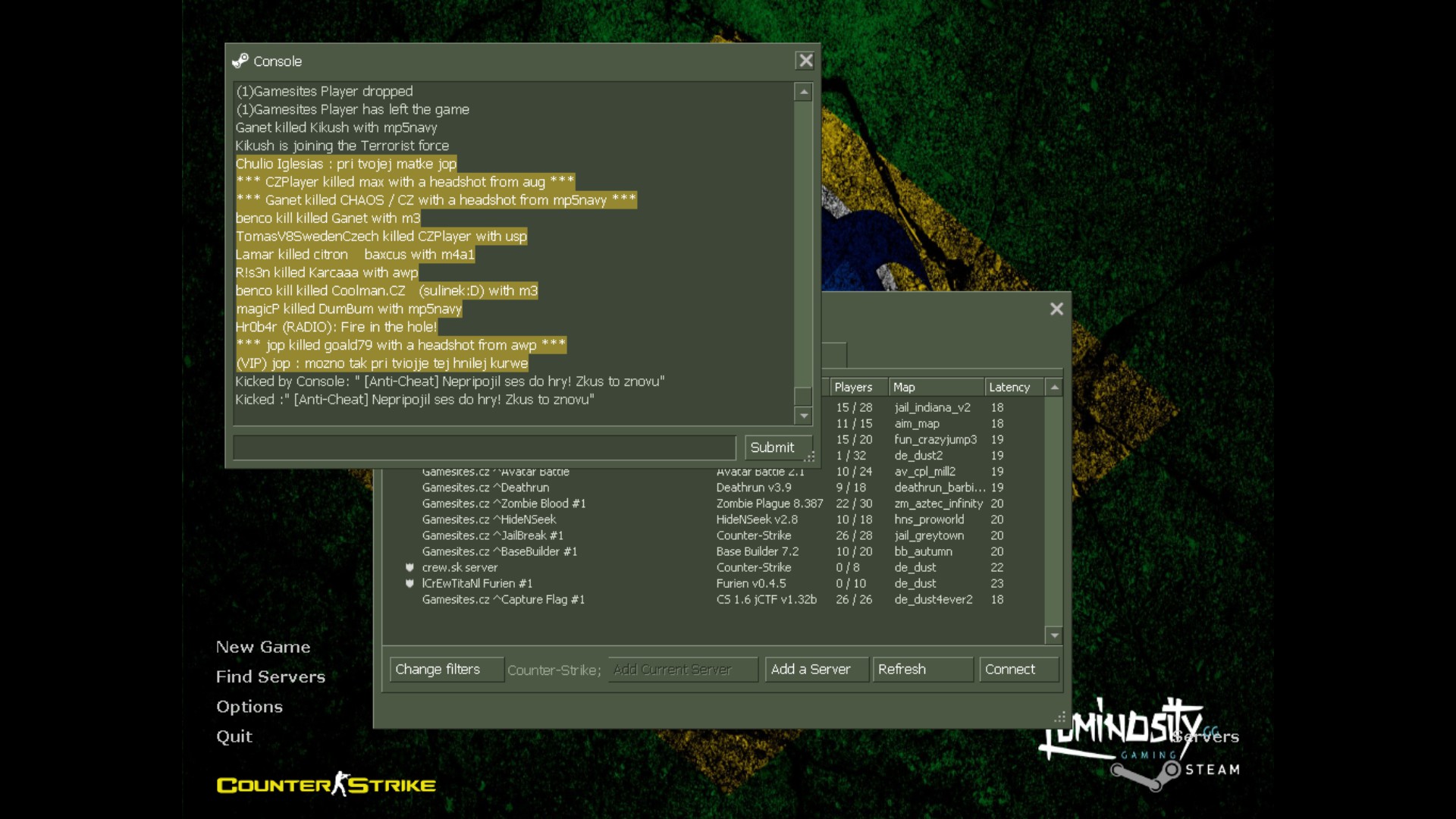Click the server list scroll up arrow
The width and height of the screenshot is (1456, 819).
click(x=1054, y=387)
